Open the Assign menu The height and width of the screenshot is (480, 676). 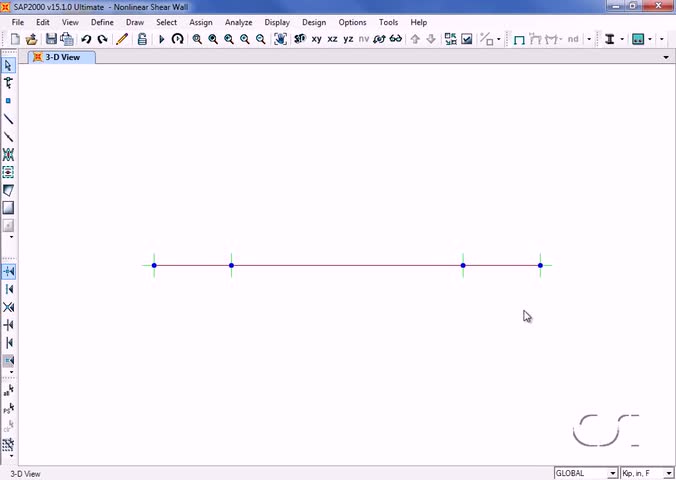[x=201, y=22]
